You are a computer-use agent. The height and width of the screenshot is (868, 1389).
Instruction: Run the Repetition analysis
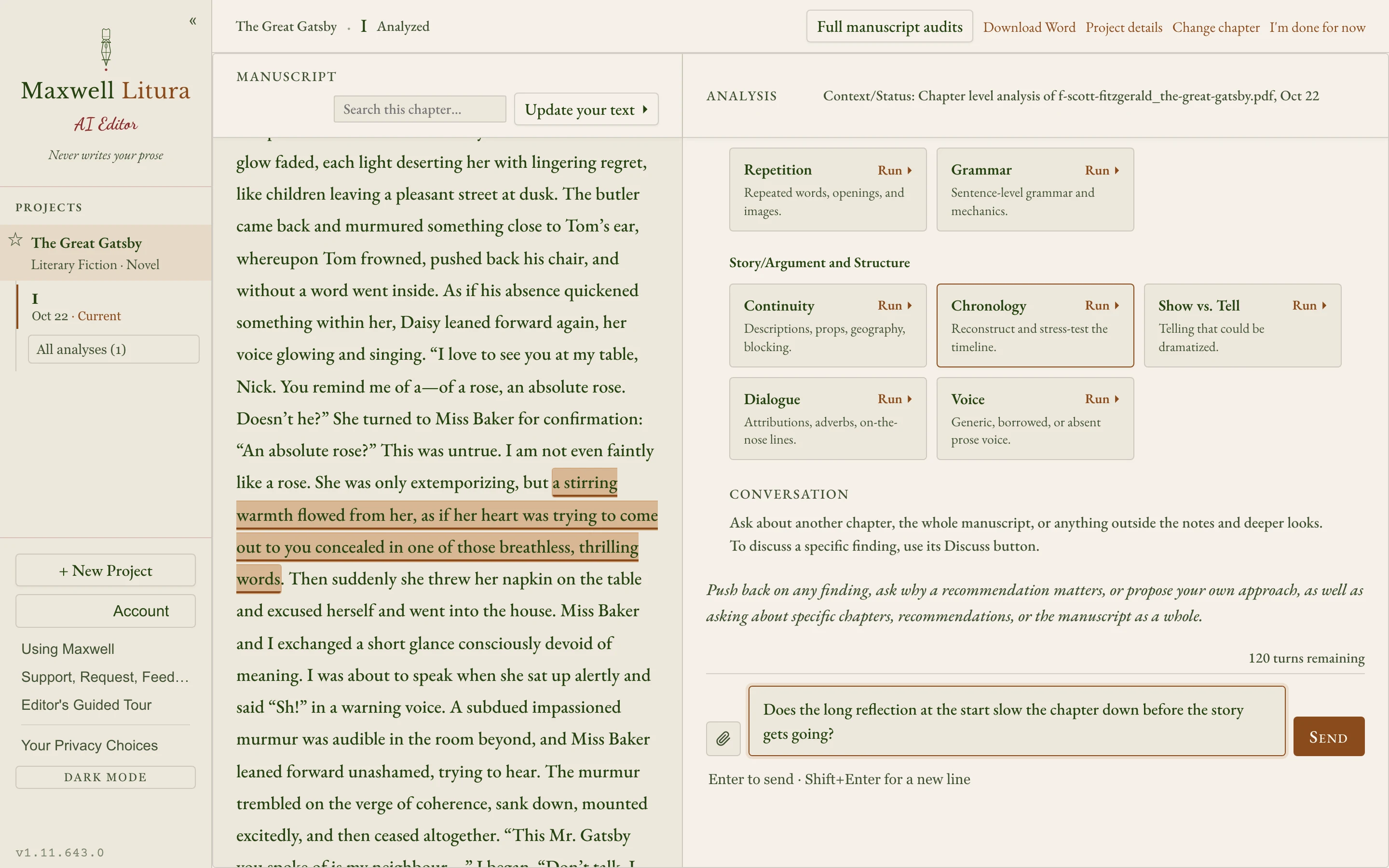click(x=894, y=170)
